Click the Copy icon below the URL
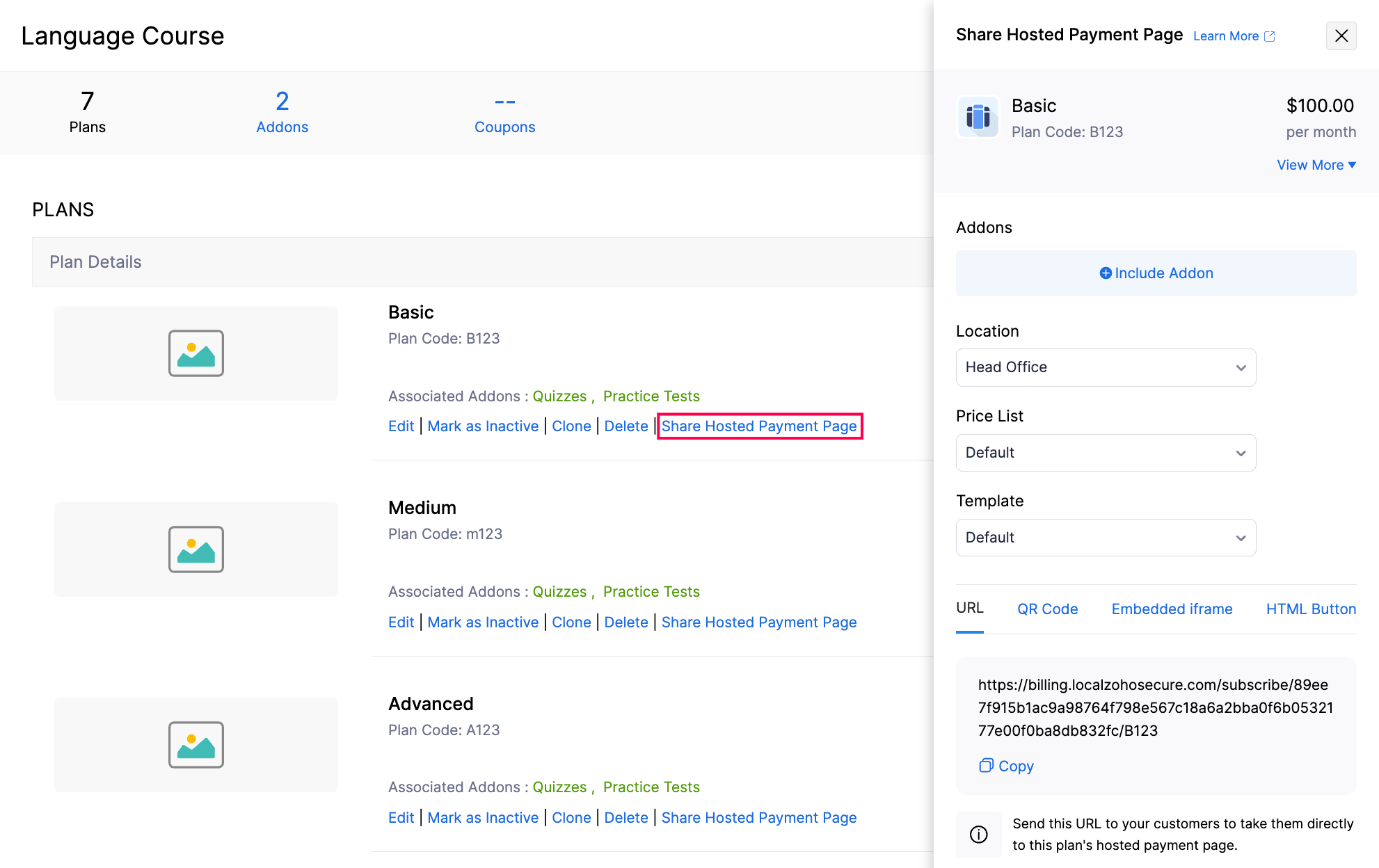Screen dimensions: 1379x868 pyautogui.click(x=986, y=766)
